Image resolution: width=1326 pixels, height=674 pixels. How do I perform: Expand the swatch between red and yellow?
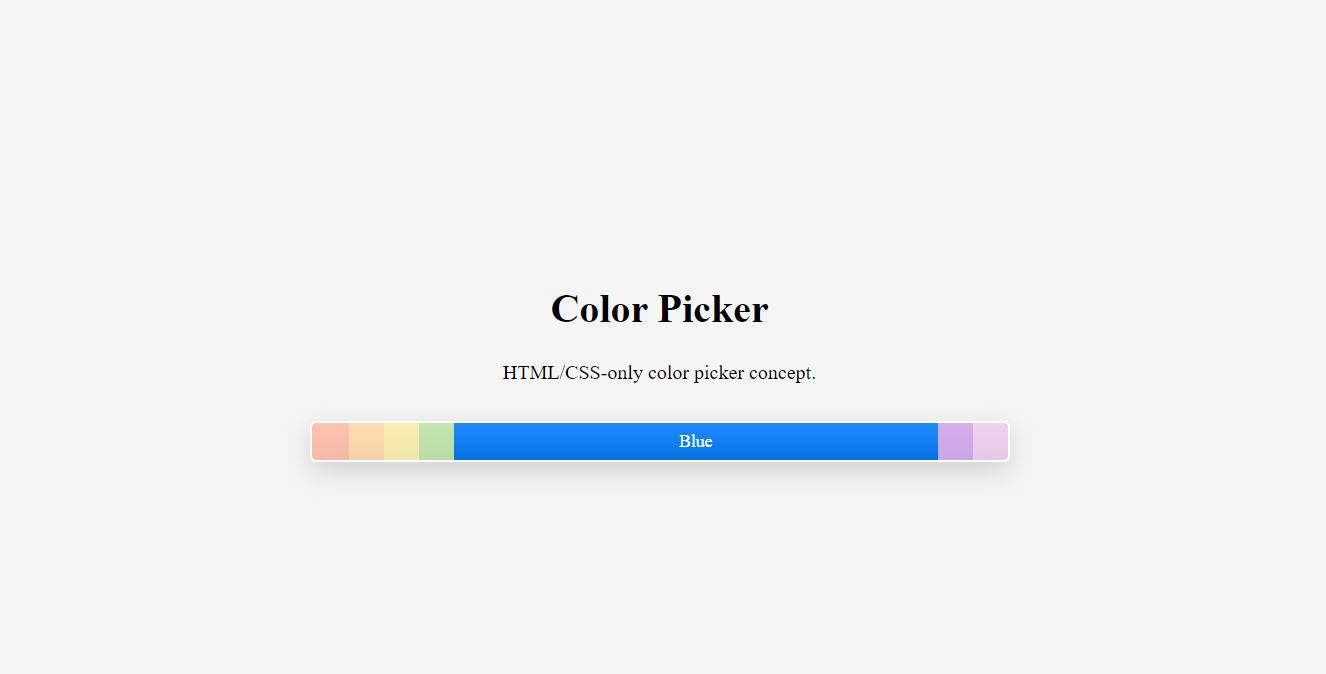366,441
